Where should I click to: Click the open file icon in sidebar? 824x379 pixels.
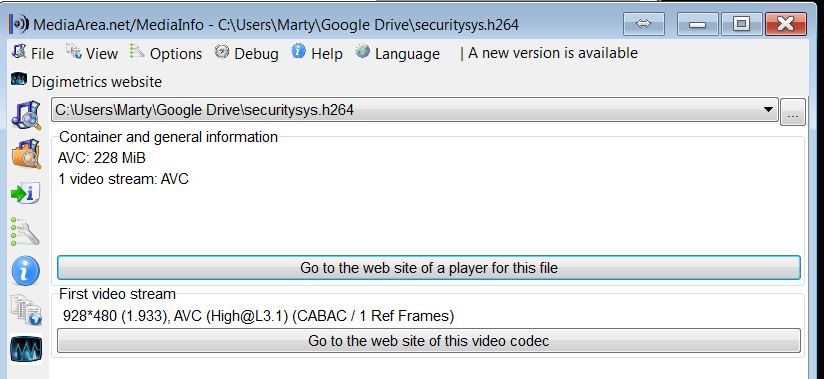click(x=26, y=115)
